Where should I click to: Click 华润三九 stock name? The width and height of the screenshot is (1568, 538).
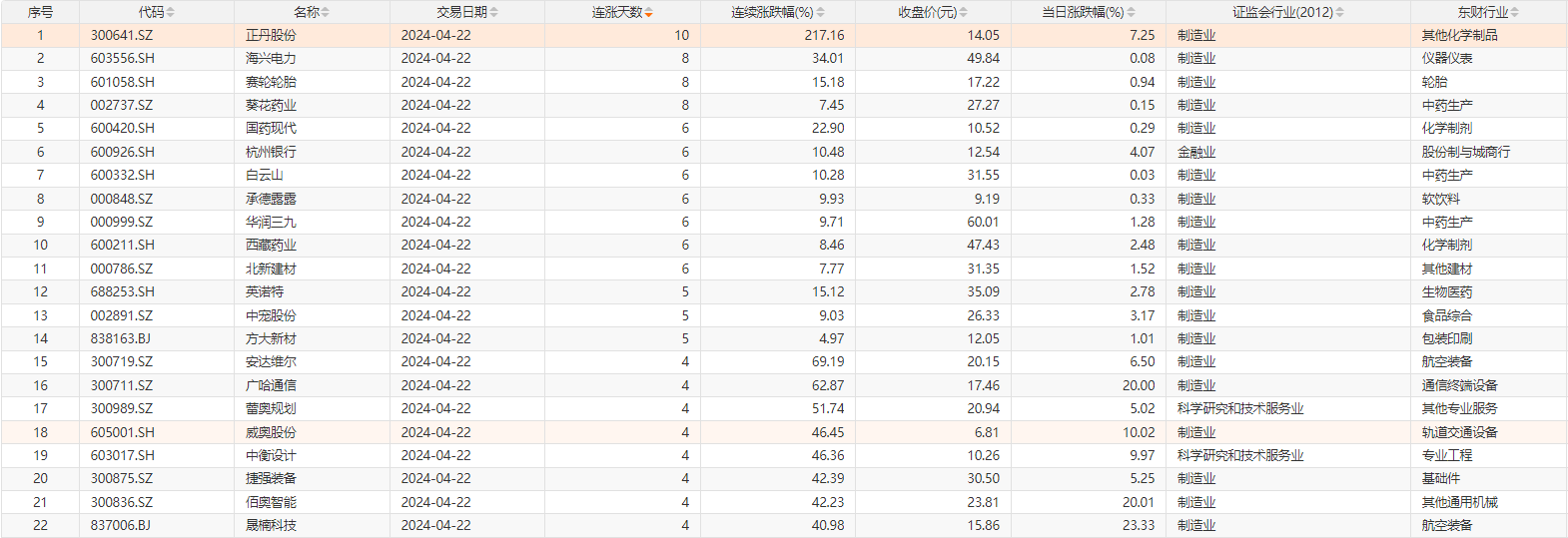(x=271, y=222)
